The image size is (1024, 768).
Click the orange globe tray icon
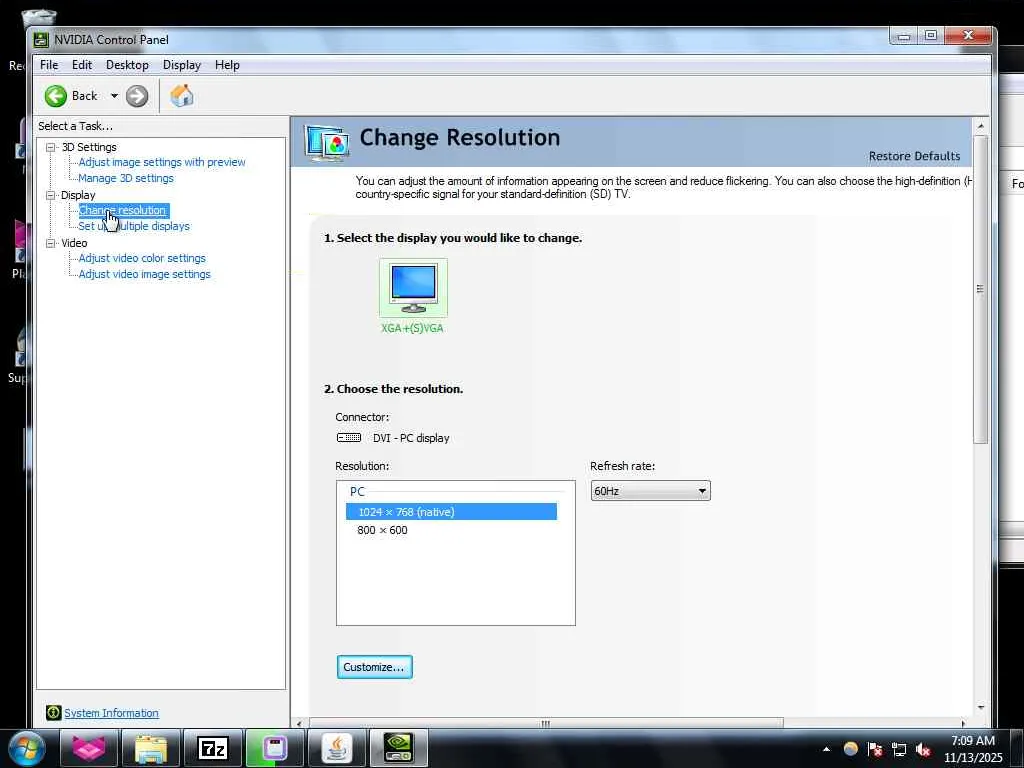[850, 749]
